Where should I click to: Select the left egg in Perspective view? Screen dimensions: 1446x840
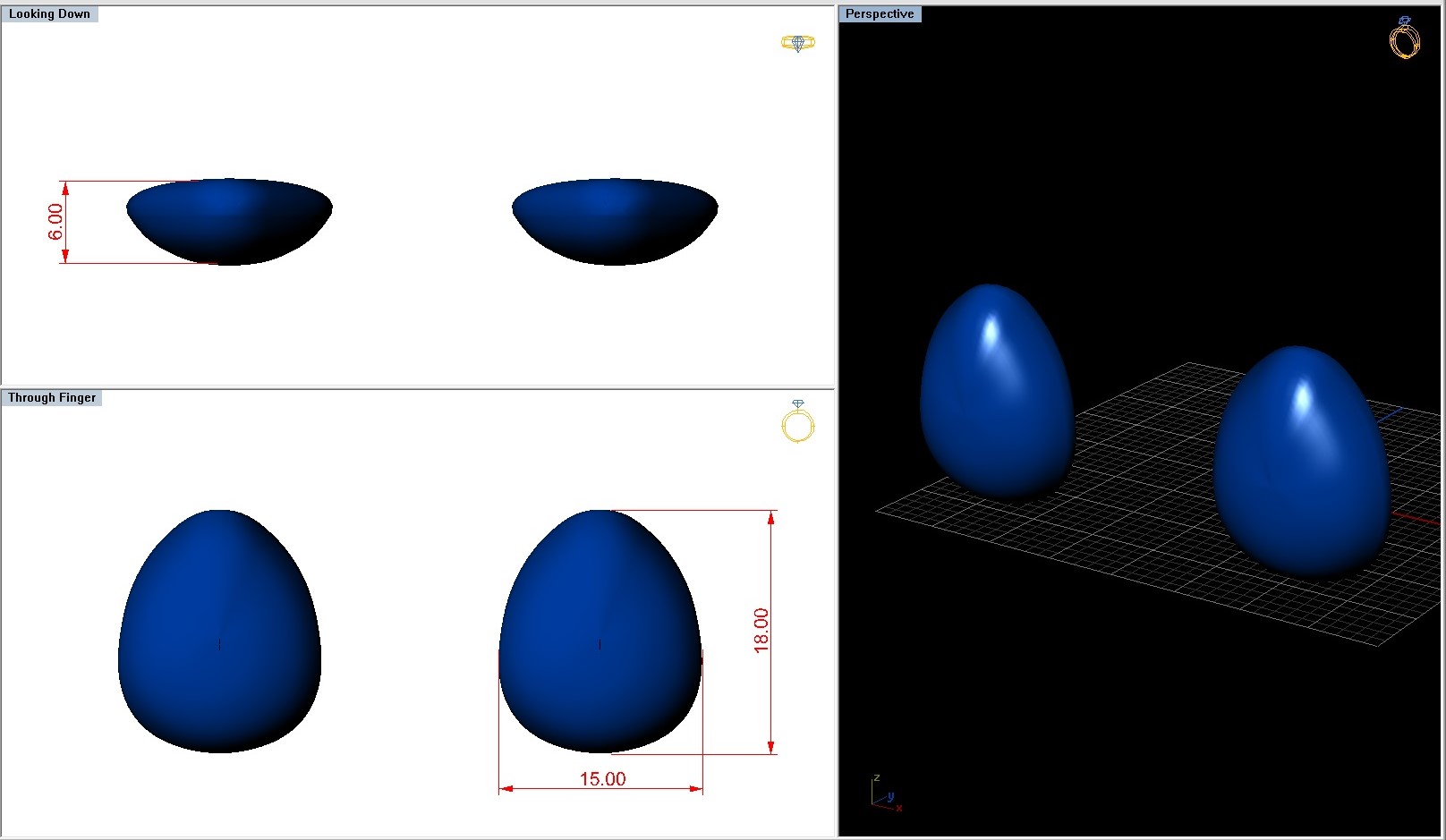tap(997, 392)
